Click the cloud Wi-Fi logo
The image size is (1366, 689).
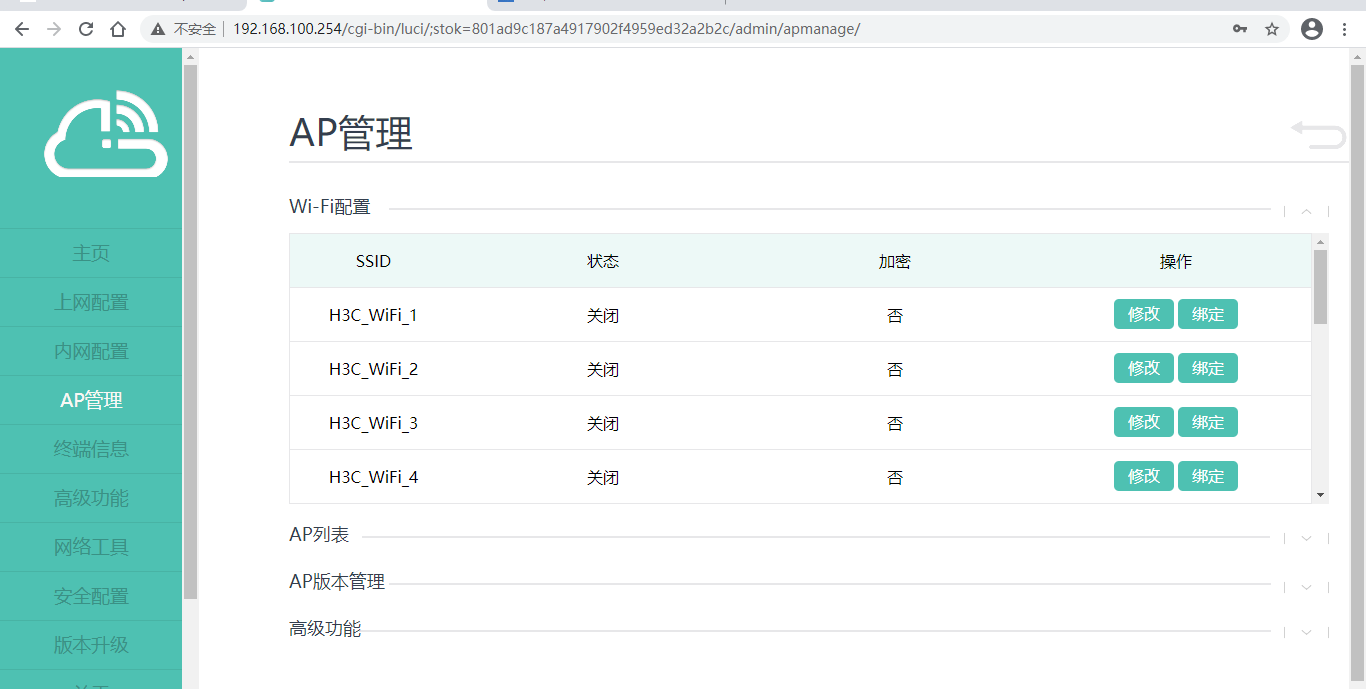pyautogui.click(x=106, y=134)
